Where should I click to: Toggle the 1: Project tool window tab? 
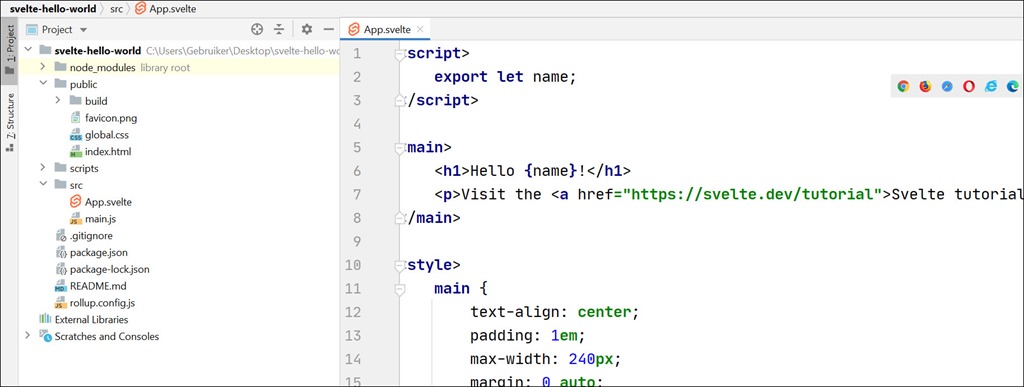[10, 51]
